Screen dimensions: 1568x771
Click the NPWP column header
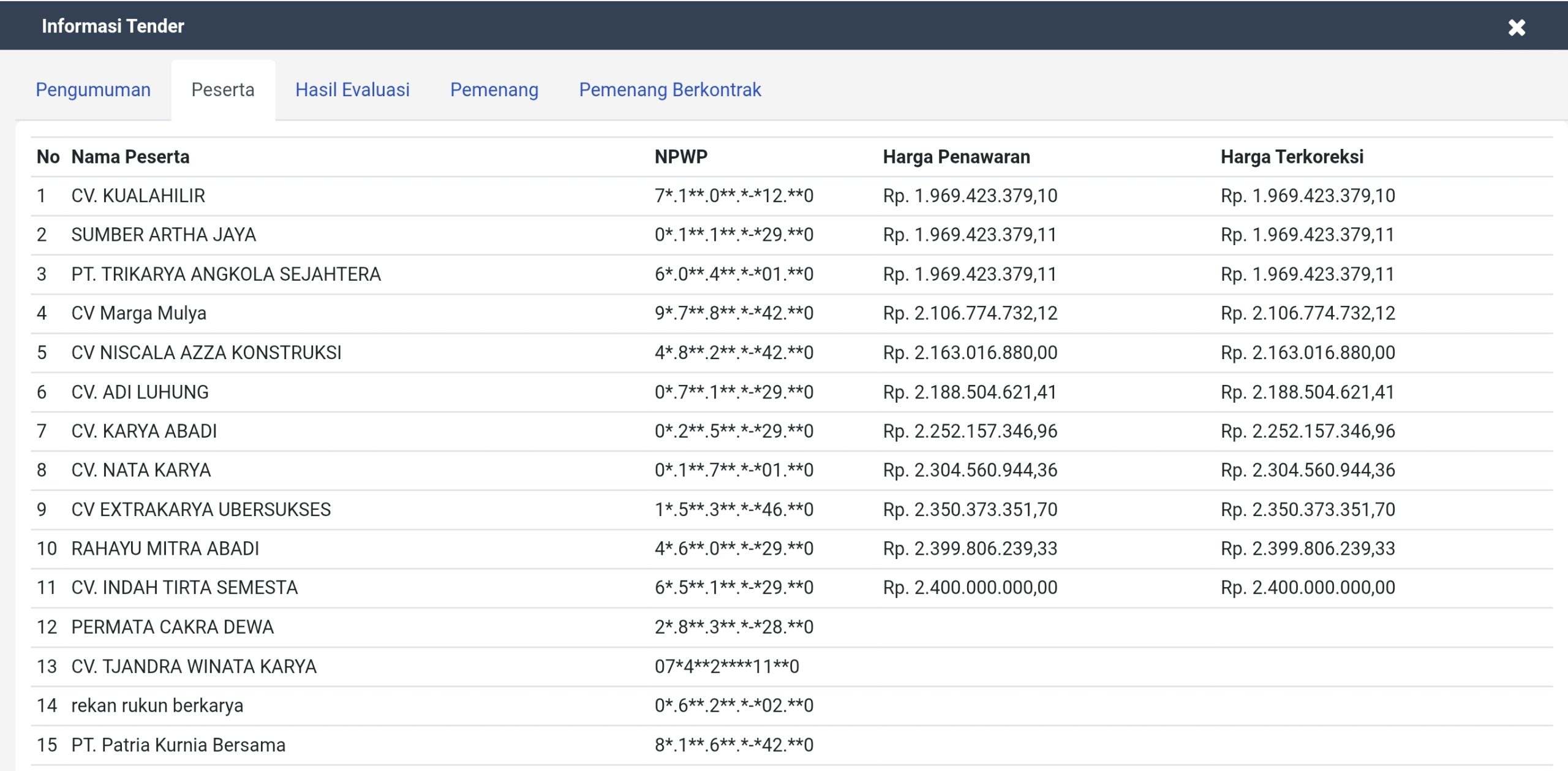point(680,157)
